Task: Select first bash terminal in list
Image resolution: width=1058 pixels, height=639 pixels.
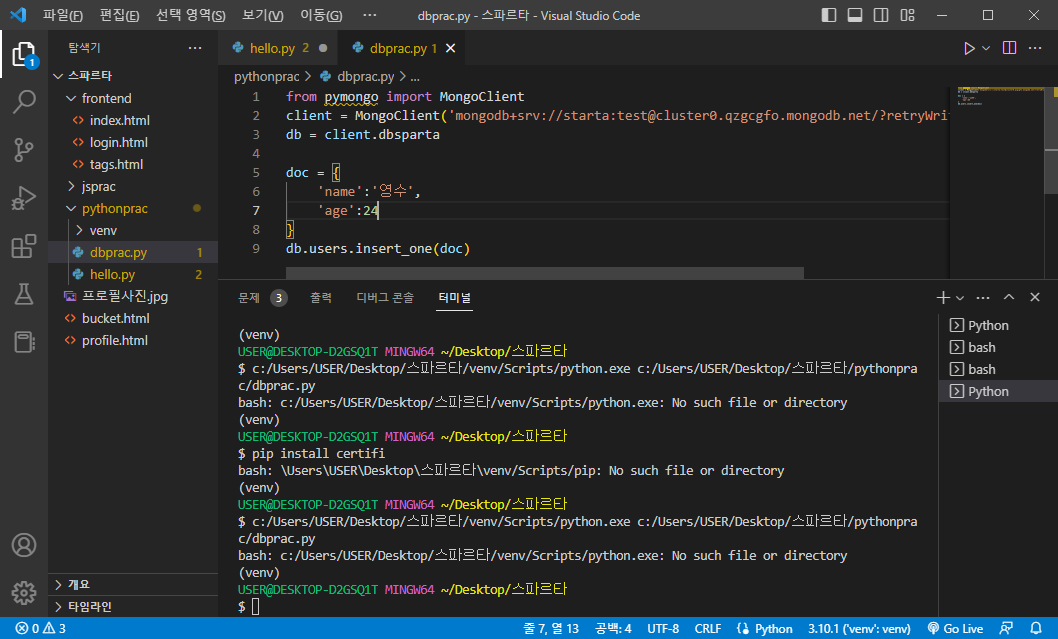Action: (x=998, y=348)
